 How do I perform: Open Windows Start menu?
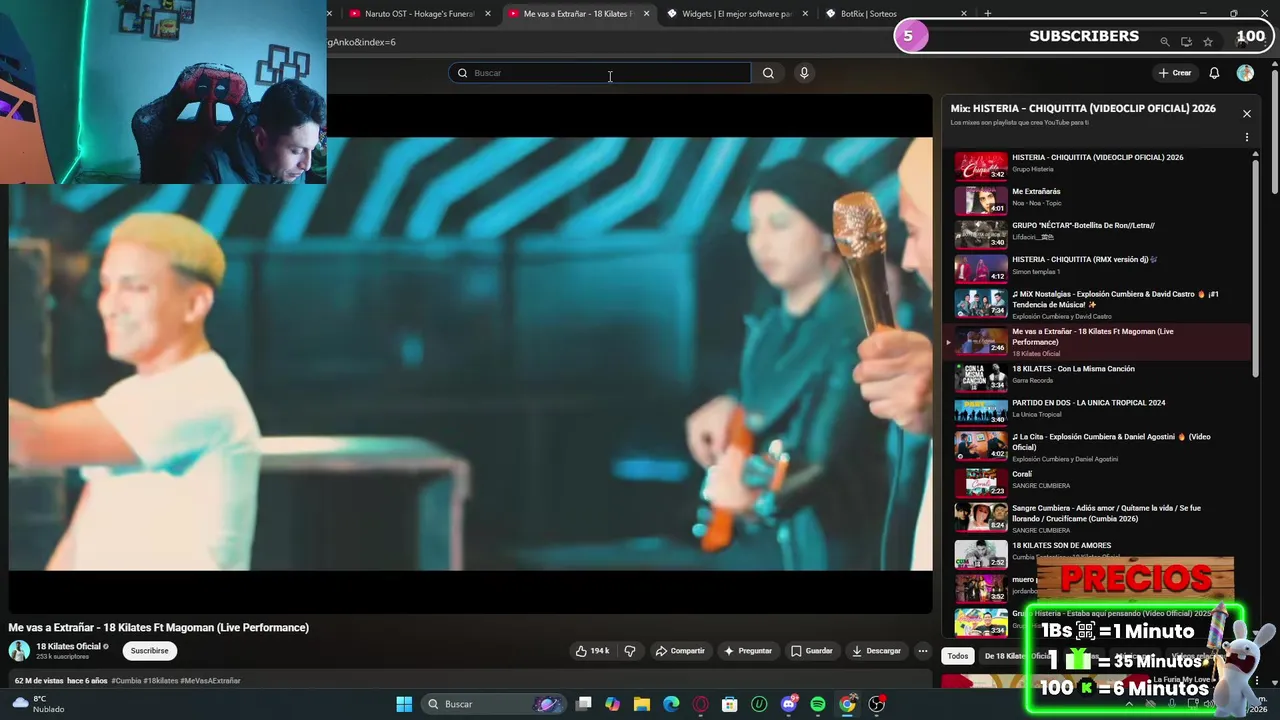tap(404, 704)
